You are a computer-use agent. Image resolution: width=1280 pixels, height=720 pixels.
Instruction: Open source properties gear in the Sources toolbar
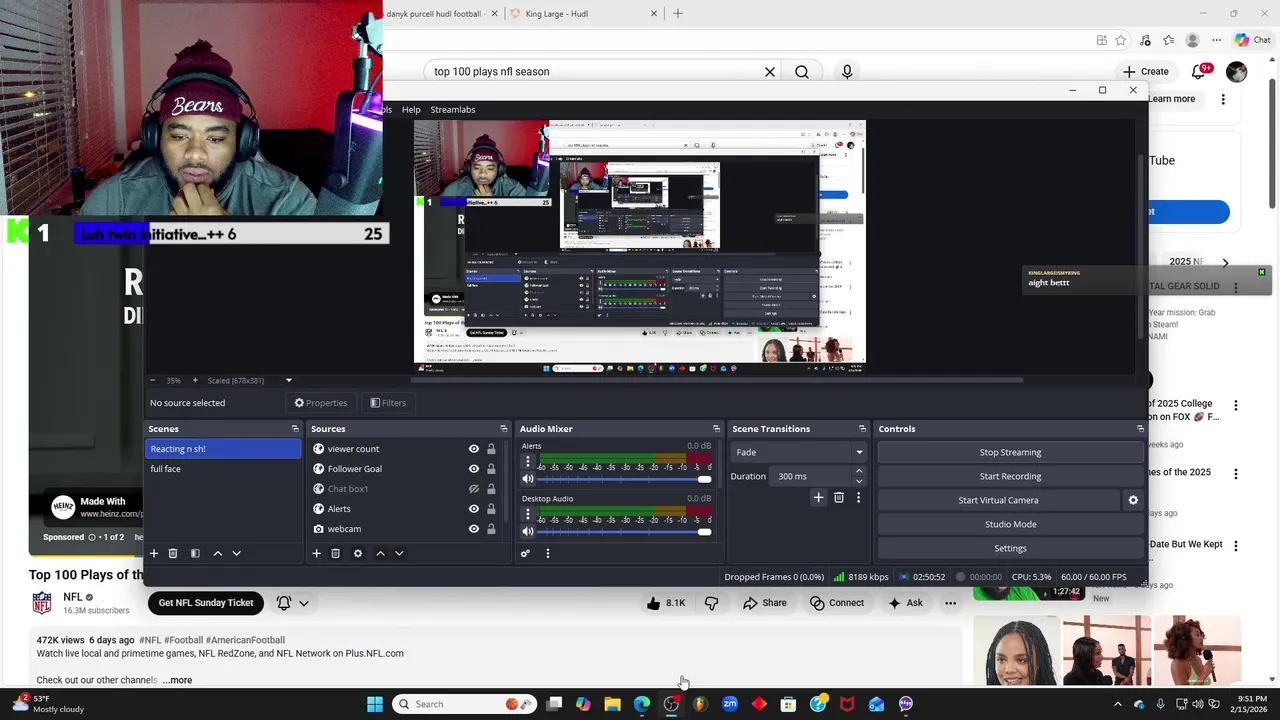pyautogui.click(x=358, y=553)
